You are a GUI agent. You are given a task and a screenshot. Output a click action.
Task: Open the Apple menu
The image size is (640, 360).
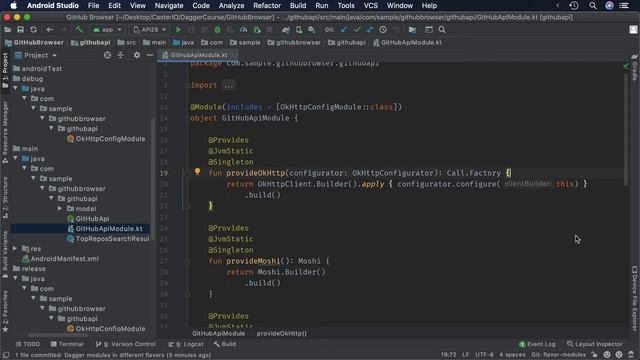(x=13, y=6)
